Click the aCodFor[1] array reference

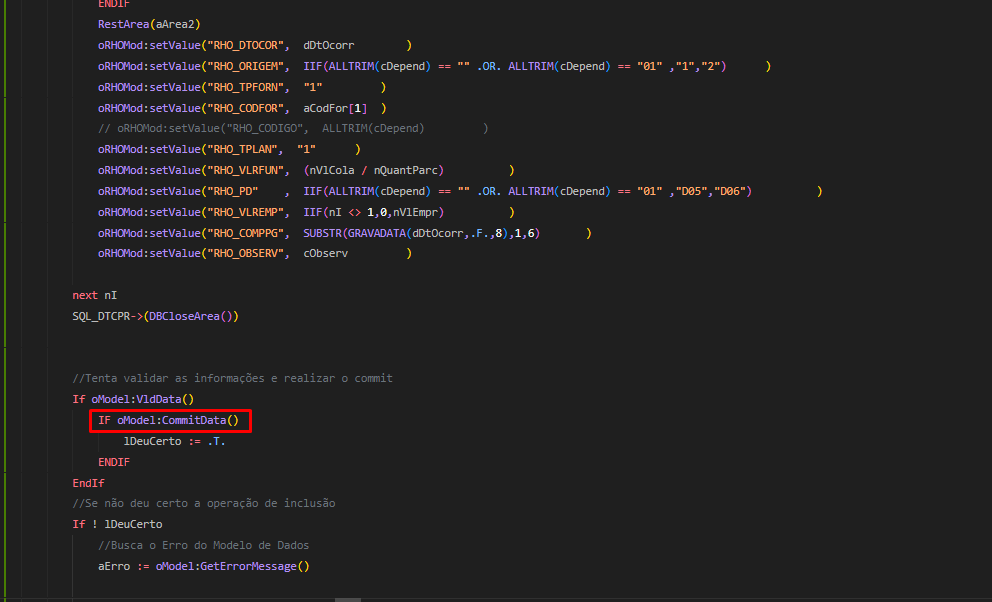click(335, 108)
